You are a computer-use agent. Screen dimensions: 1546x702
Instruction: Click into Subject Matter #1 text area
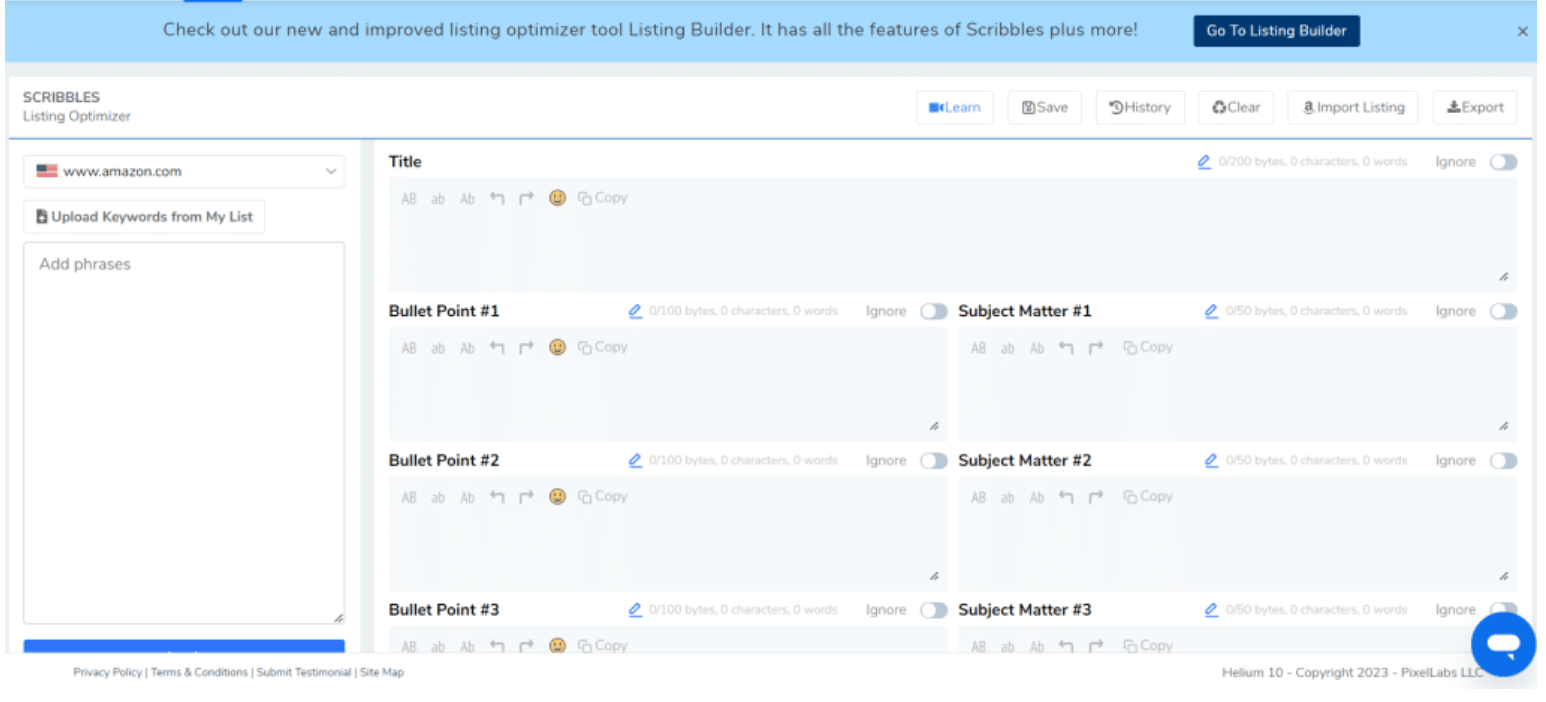coord(1238,384)
